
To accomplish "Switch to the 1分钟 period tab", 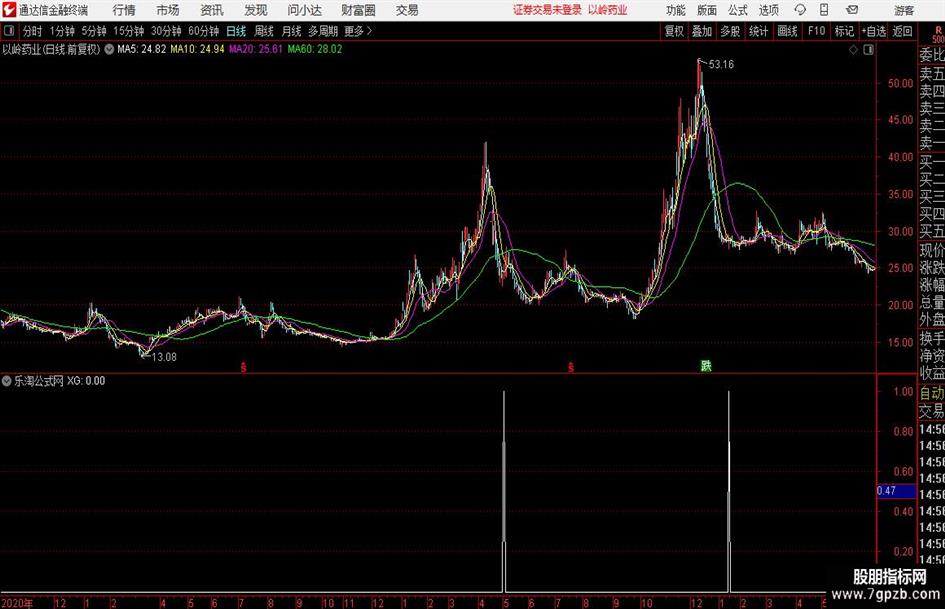I will (x=61, y=31).
